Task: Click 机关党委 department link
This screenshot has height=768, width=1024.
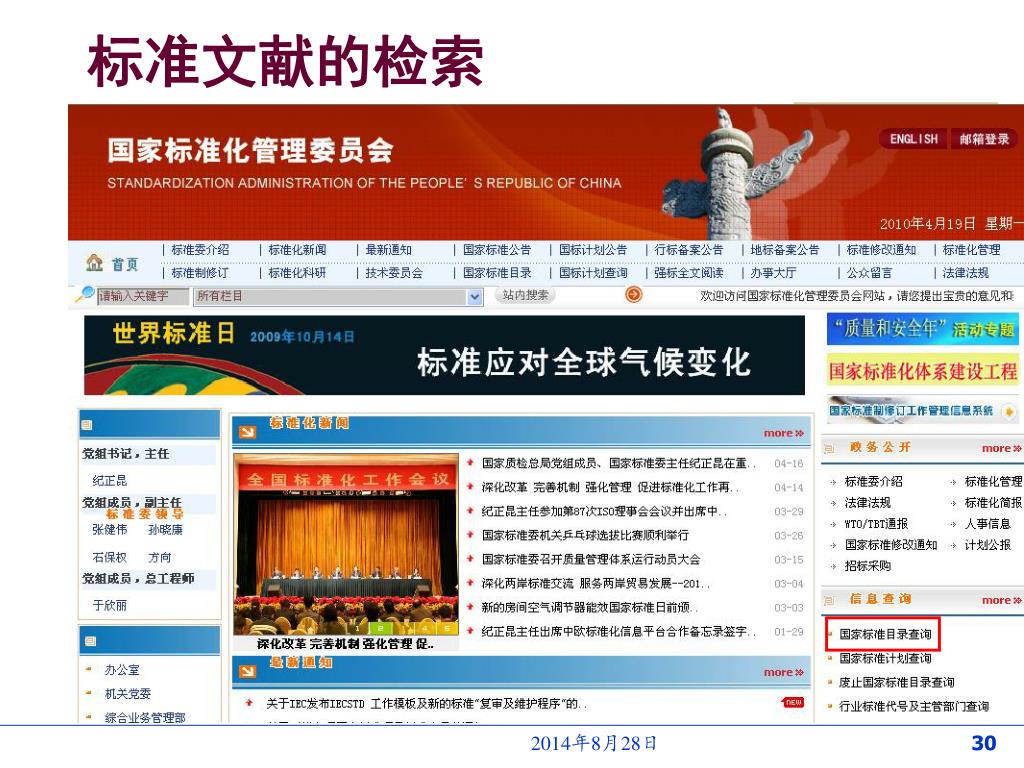Action: coord(128,694)
